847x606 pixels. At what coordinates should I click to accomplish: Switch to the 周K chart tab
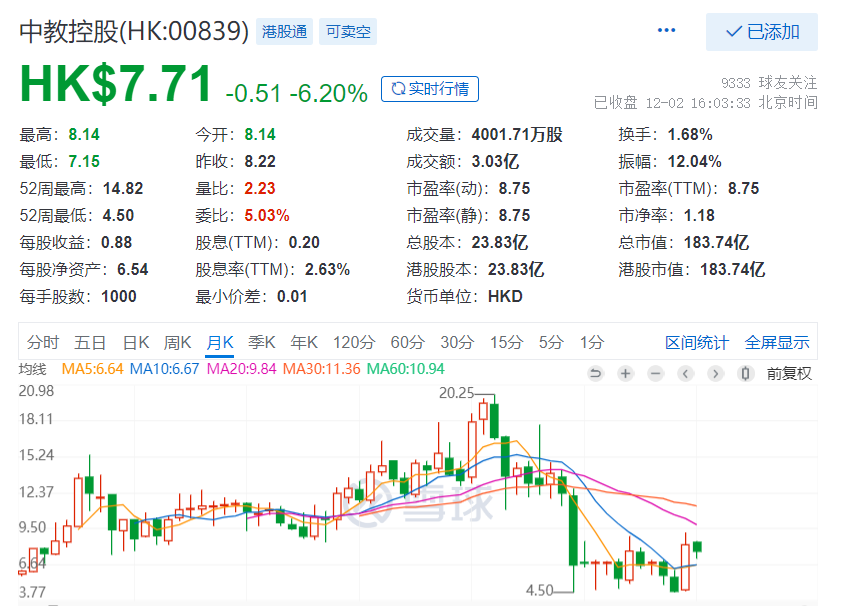click(177, 342)
